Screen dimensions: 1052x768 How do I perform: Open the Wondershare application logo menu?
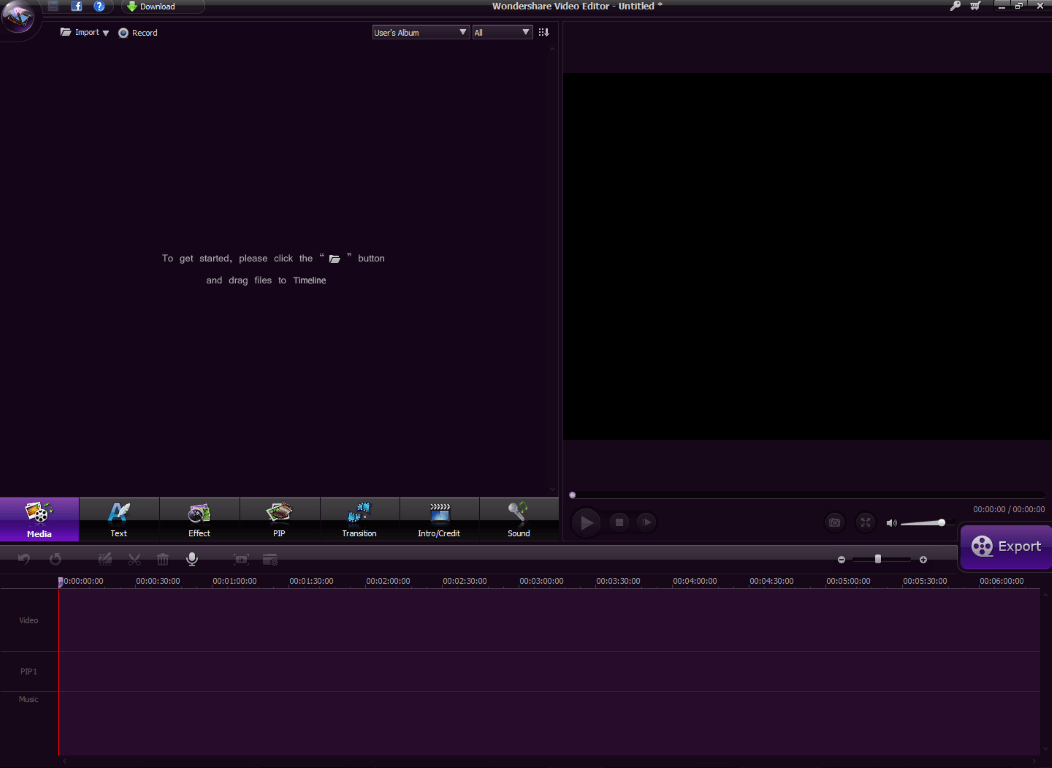click(17, 17)
